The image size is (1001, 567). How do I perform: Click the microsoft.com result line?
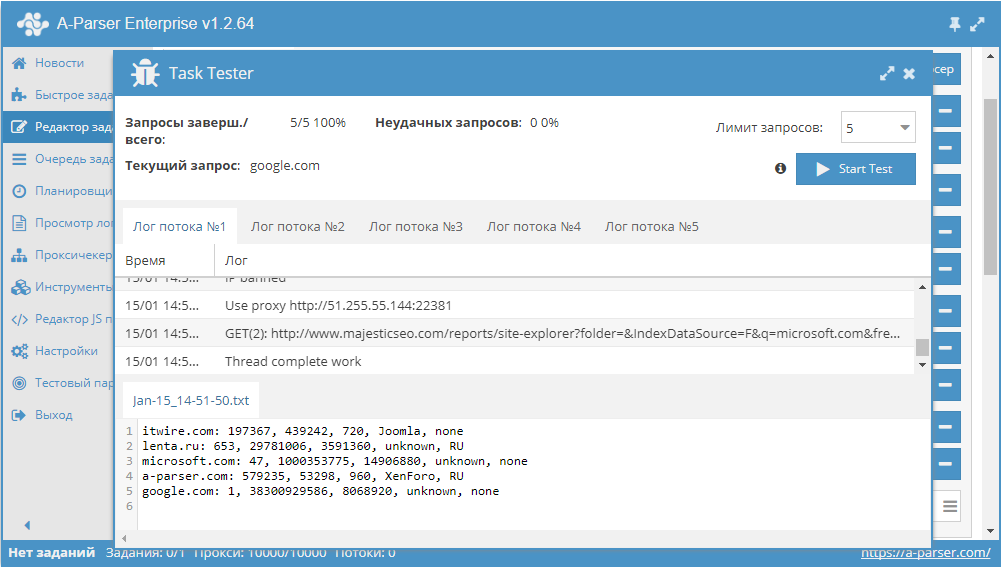pos(335,461)
